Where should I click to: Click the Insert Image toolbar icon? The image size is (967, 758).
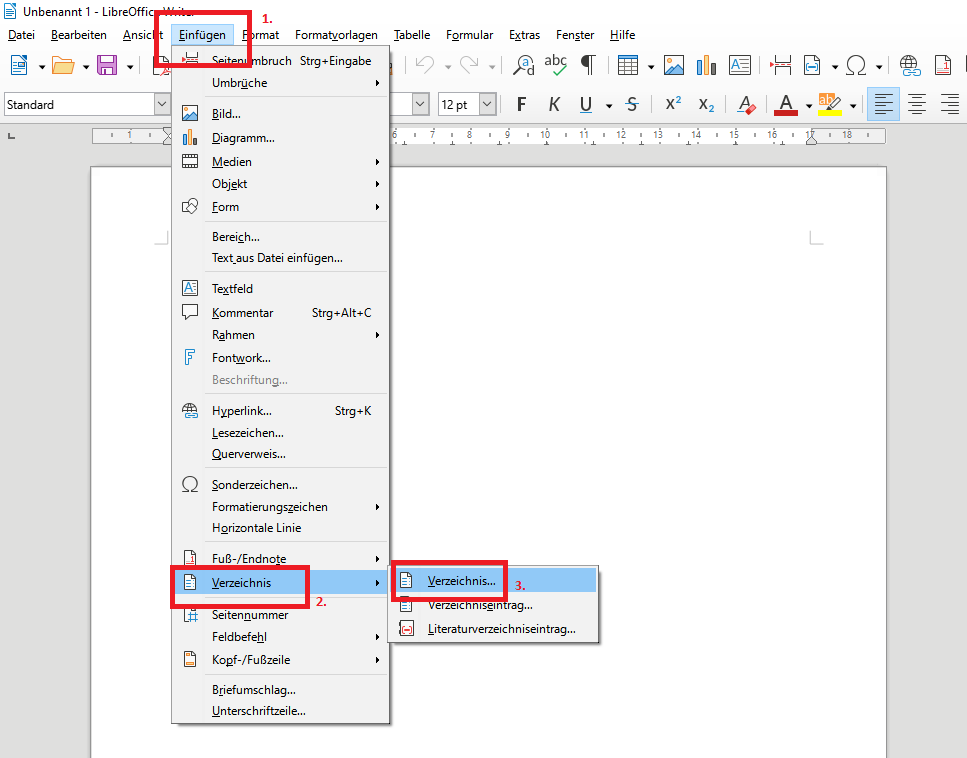(x=673, y=65)
